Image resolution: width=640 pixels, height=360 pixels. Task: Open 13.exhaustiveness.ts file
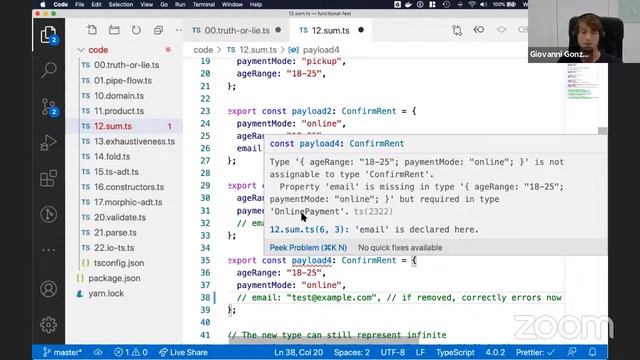coord(123,141)
